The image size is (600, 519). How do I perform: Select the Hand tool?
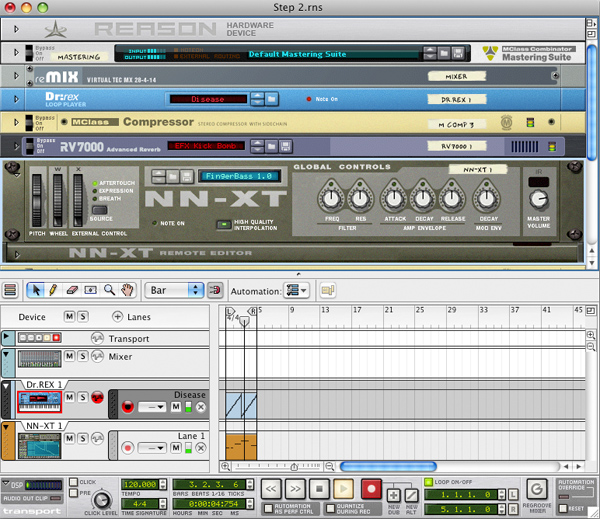[x=127, y=290]
